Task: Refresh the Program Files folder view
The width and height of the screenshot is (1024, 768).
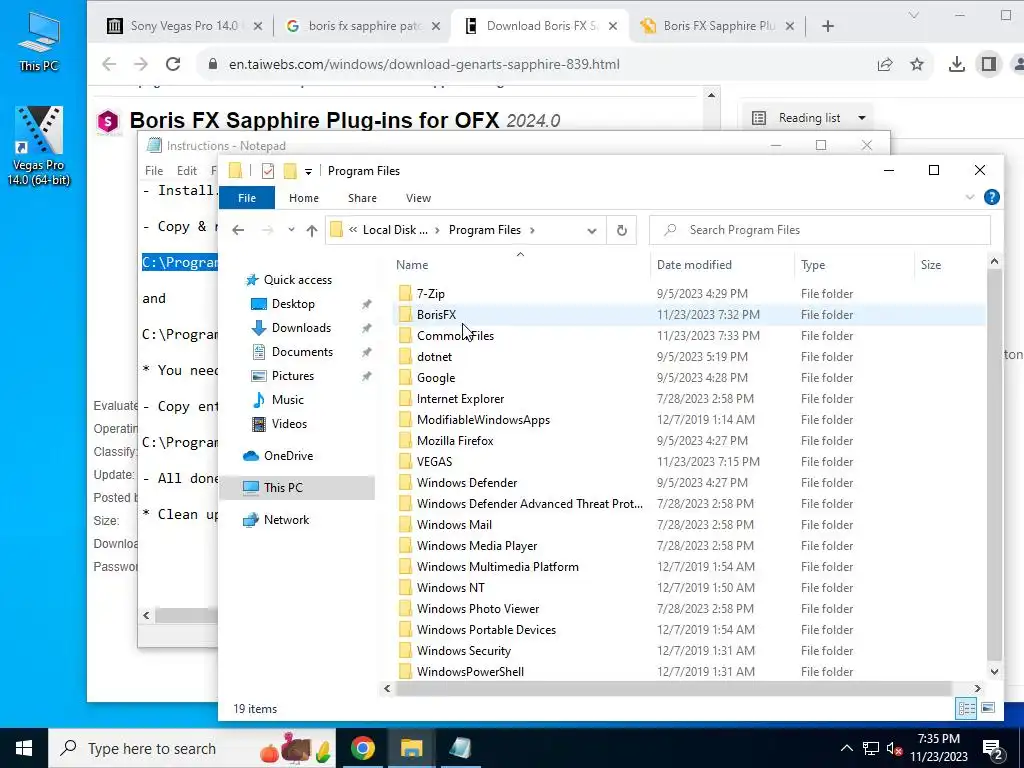Action: (622, 230)
